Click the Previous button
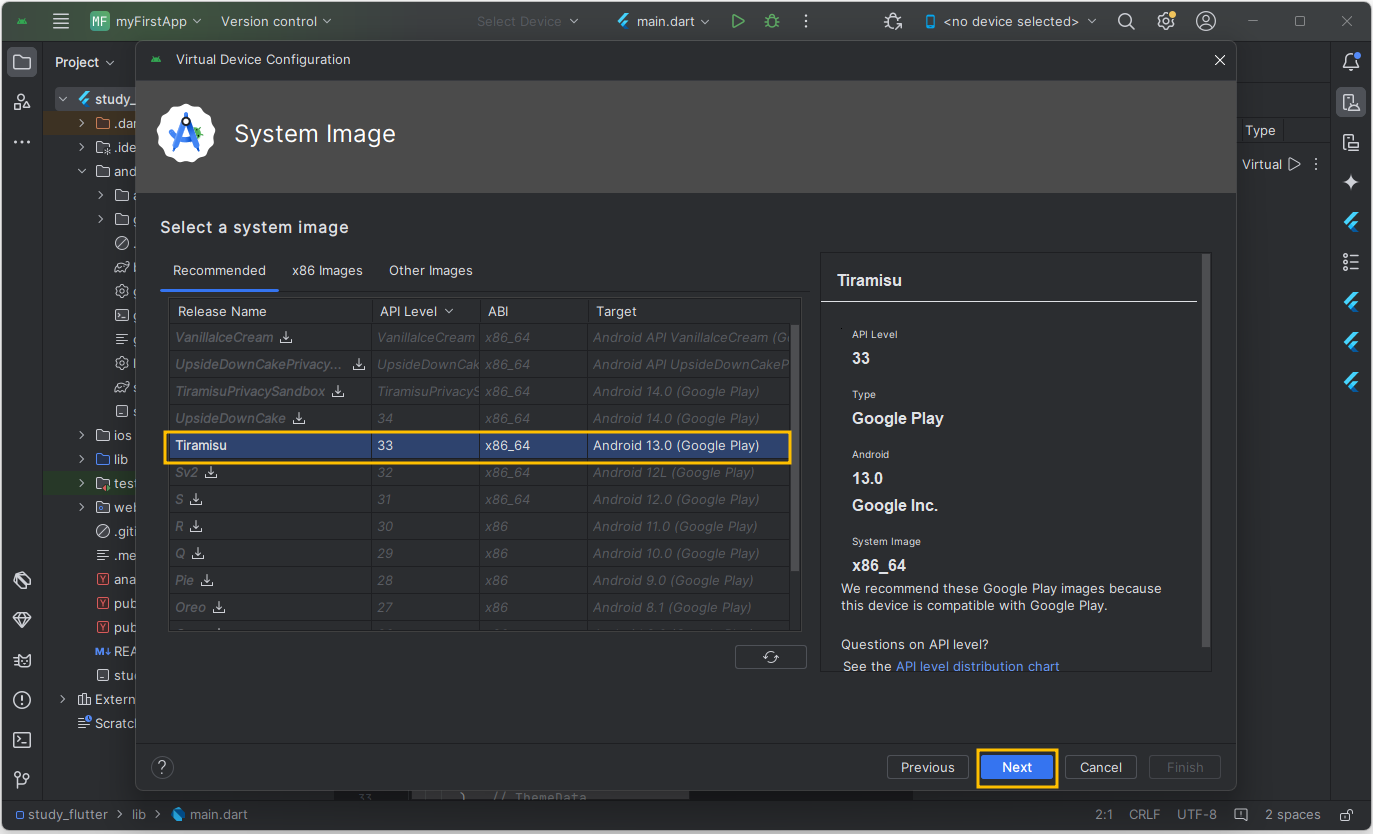 [927, 767]
